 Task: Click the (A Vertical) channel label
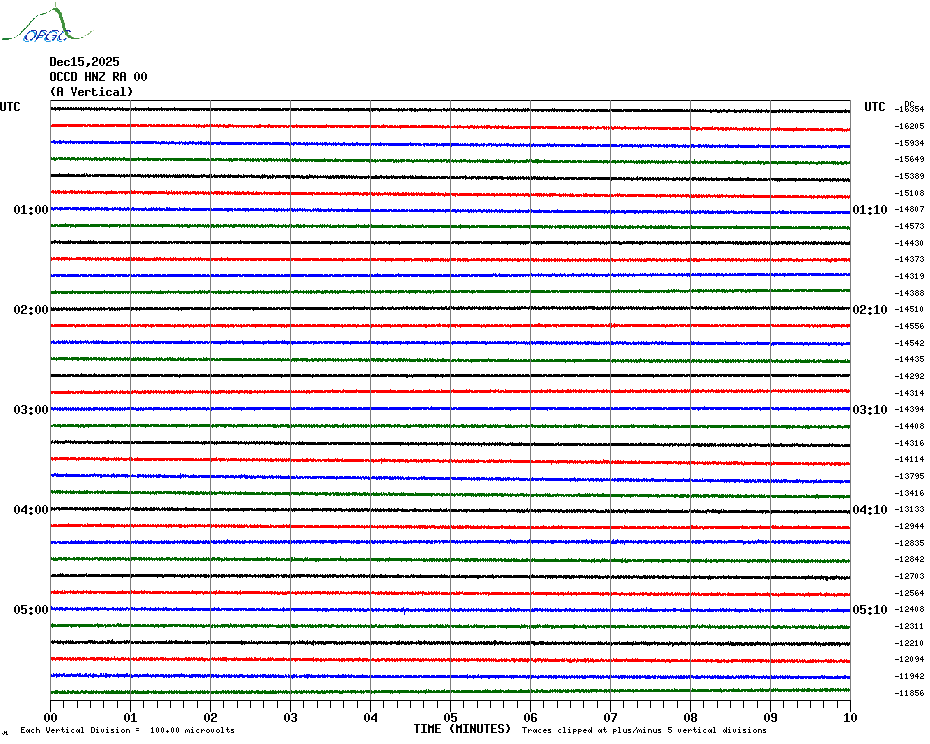(x=91, y=92)
